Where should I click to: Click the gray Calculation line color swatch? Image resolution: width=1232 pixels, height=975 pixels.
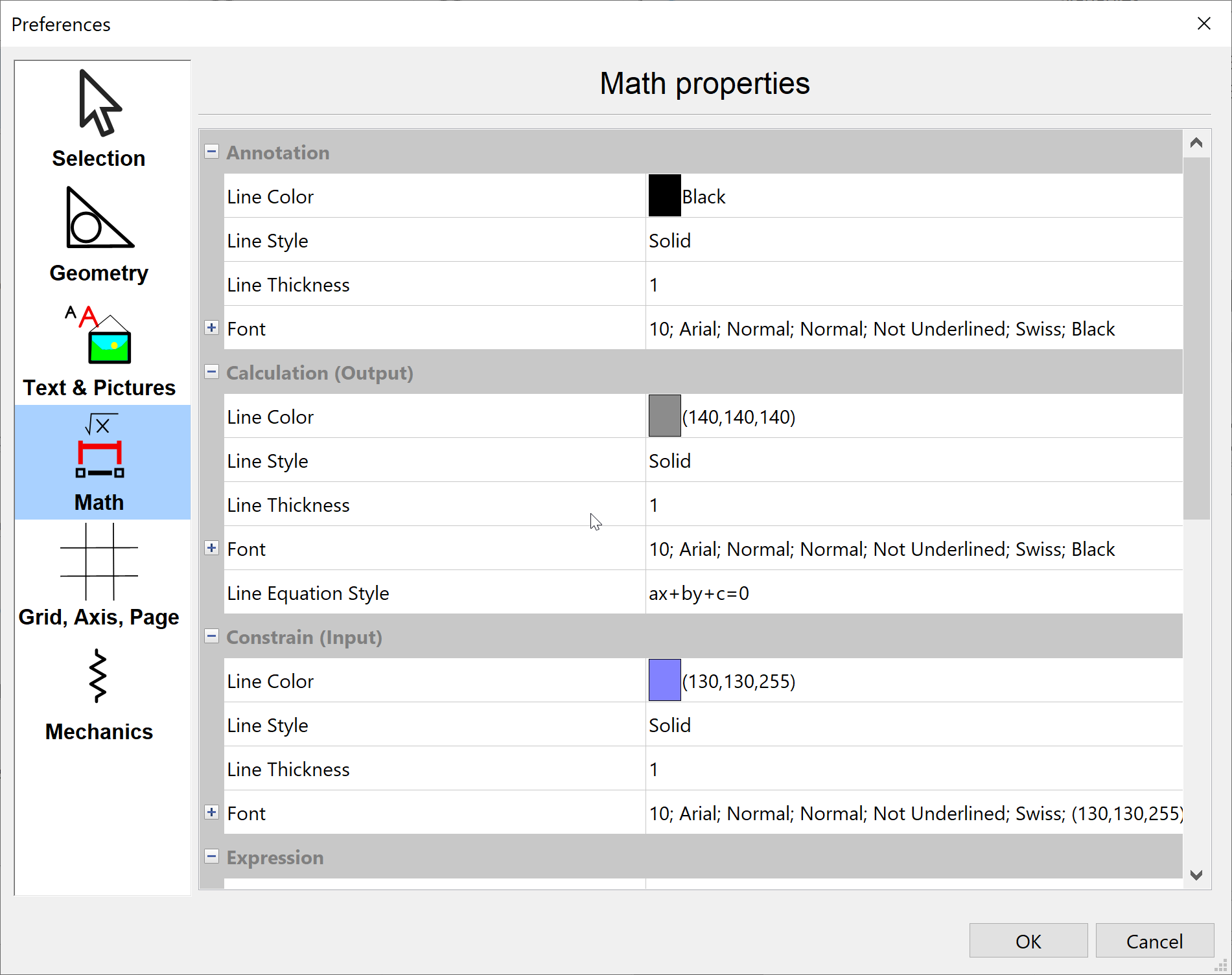tap(664, 416)
